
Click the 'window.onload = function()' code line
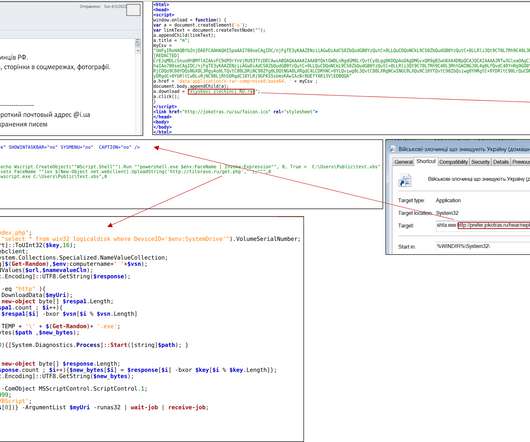pos(190,20)
